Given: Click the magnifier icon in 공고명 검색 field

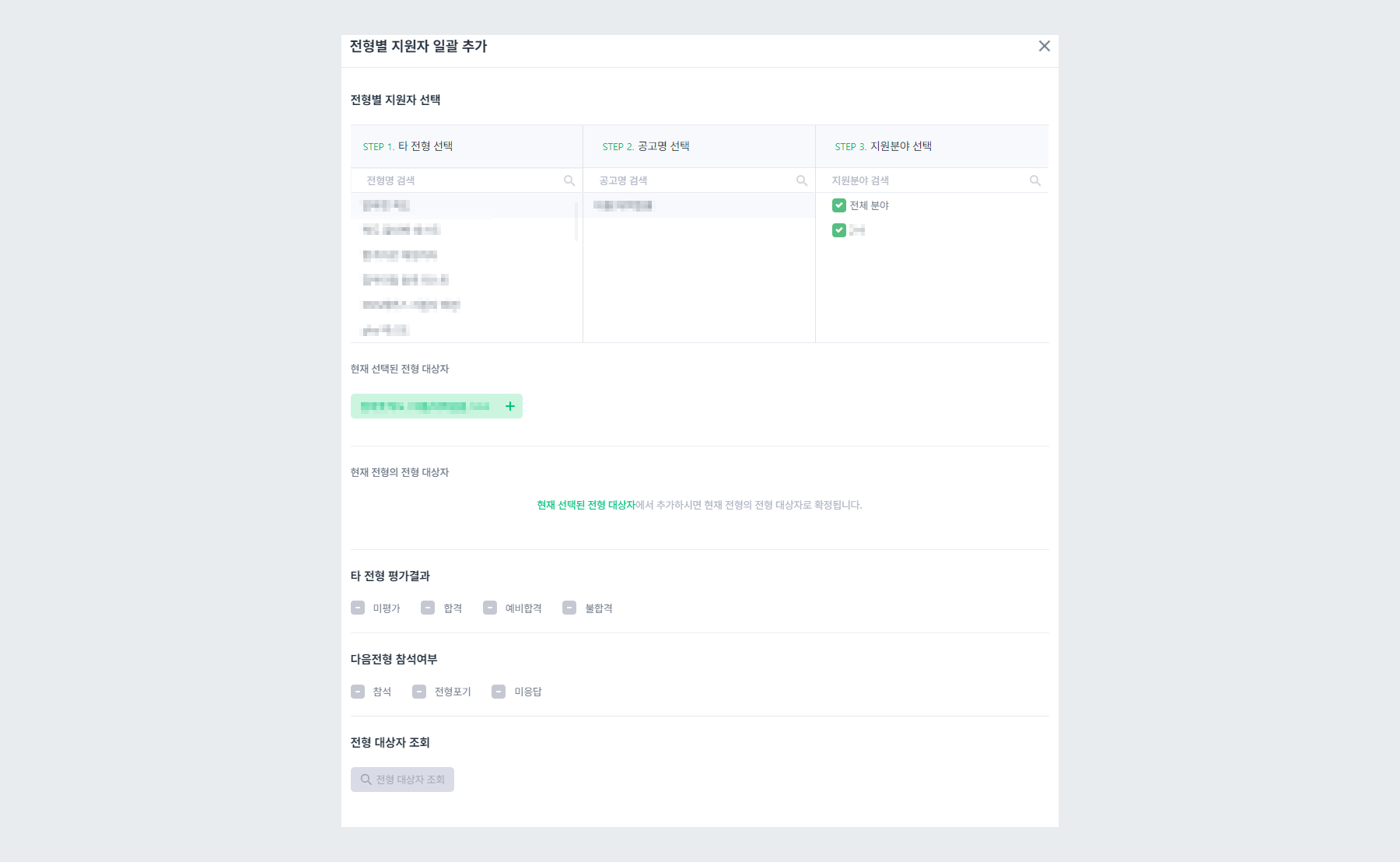Looking at the screenshot, I should (x=802, y=180).
